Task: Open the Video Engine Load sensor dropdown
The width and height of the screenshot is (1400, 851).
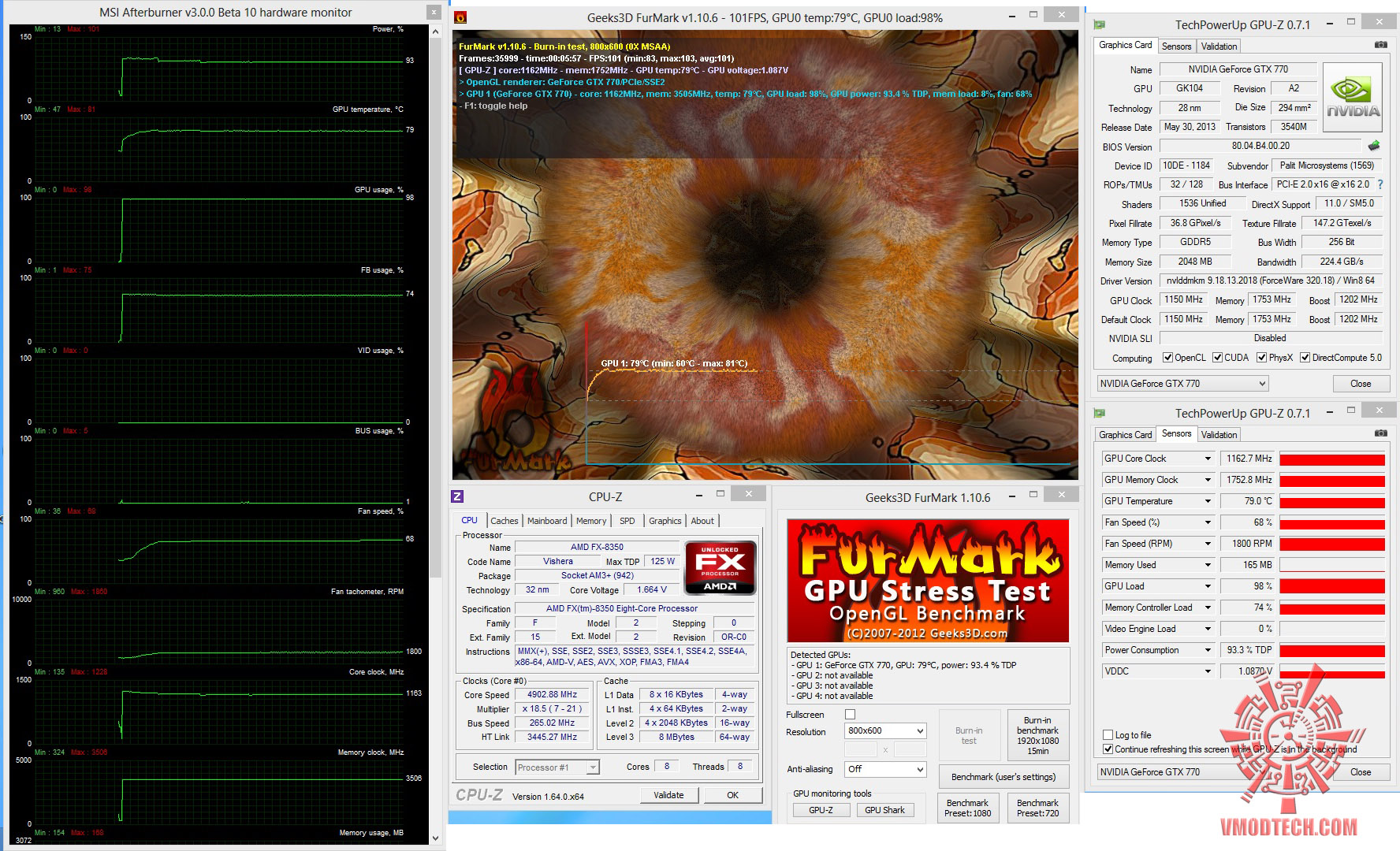Action: (x=1207, y=629)
